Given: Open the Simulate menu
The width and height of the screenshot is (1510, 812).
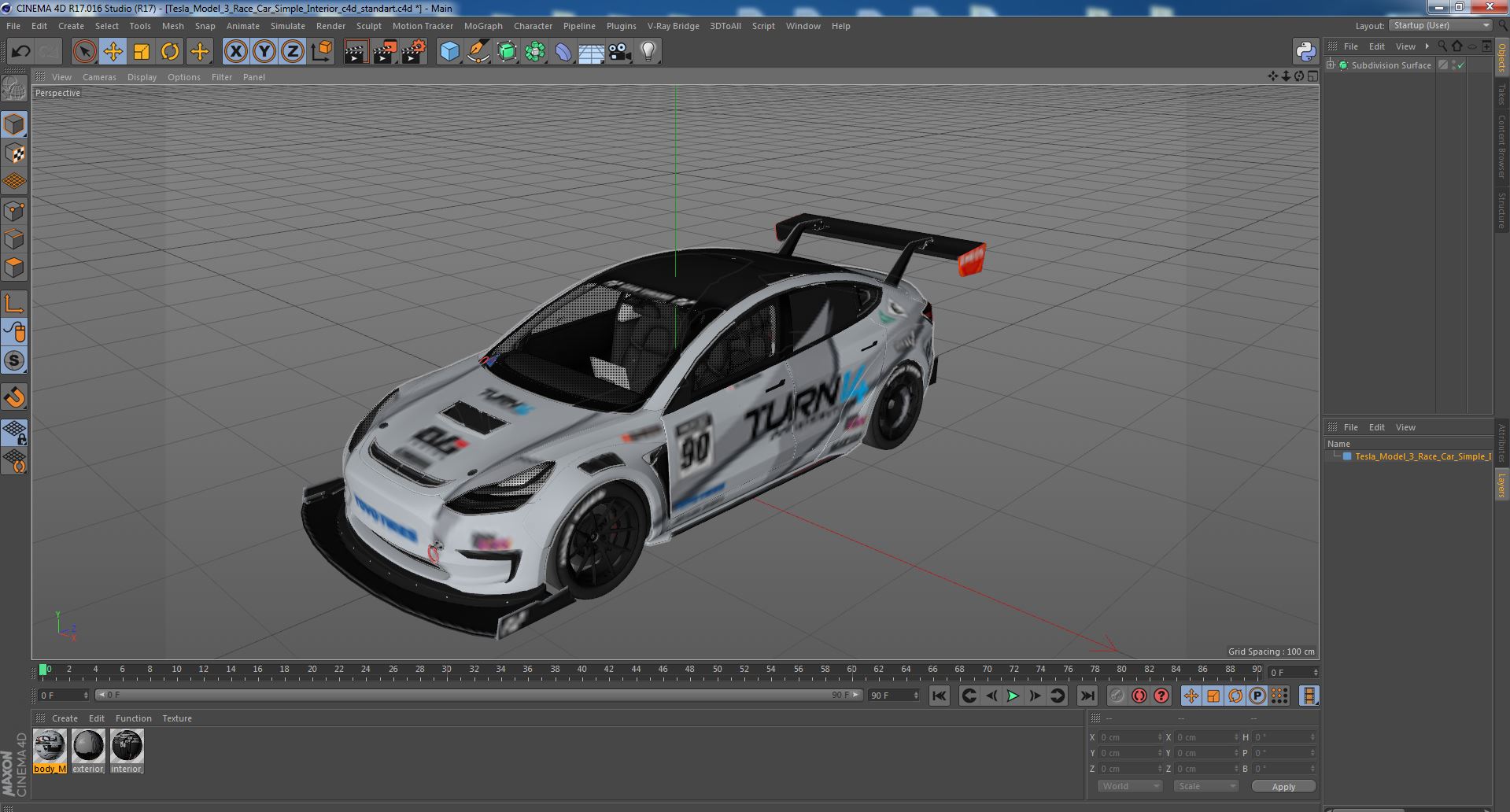Looking at the screenshot, I should coord(288,26).
